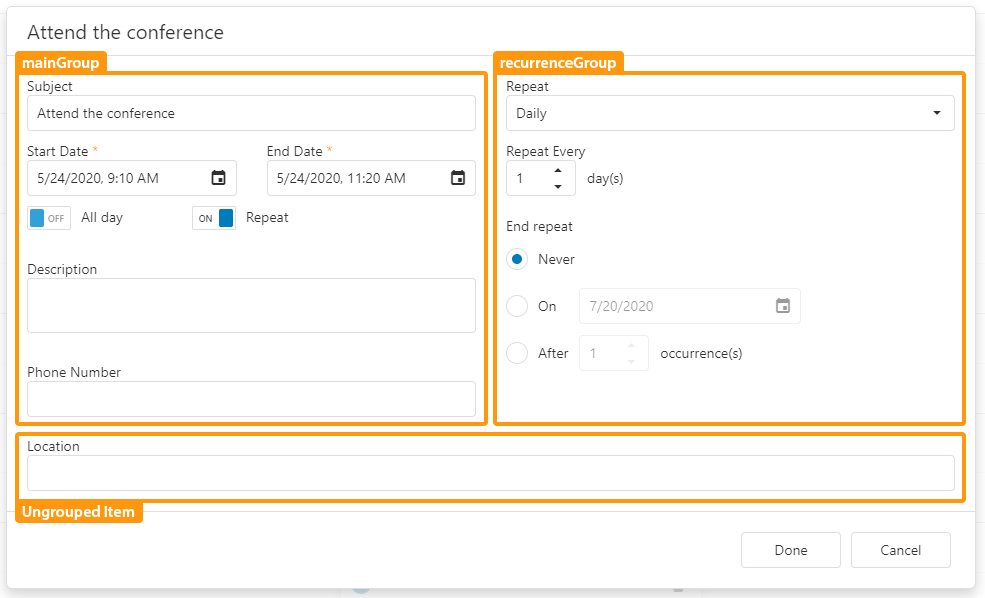The width and height of the screenshot is (985, 598).
Task: Expand the Repeat dropdown arrow
Action: pos(937,113)
